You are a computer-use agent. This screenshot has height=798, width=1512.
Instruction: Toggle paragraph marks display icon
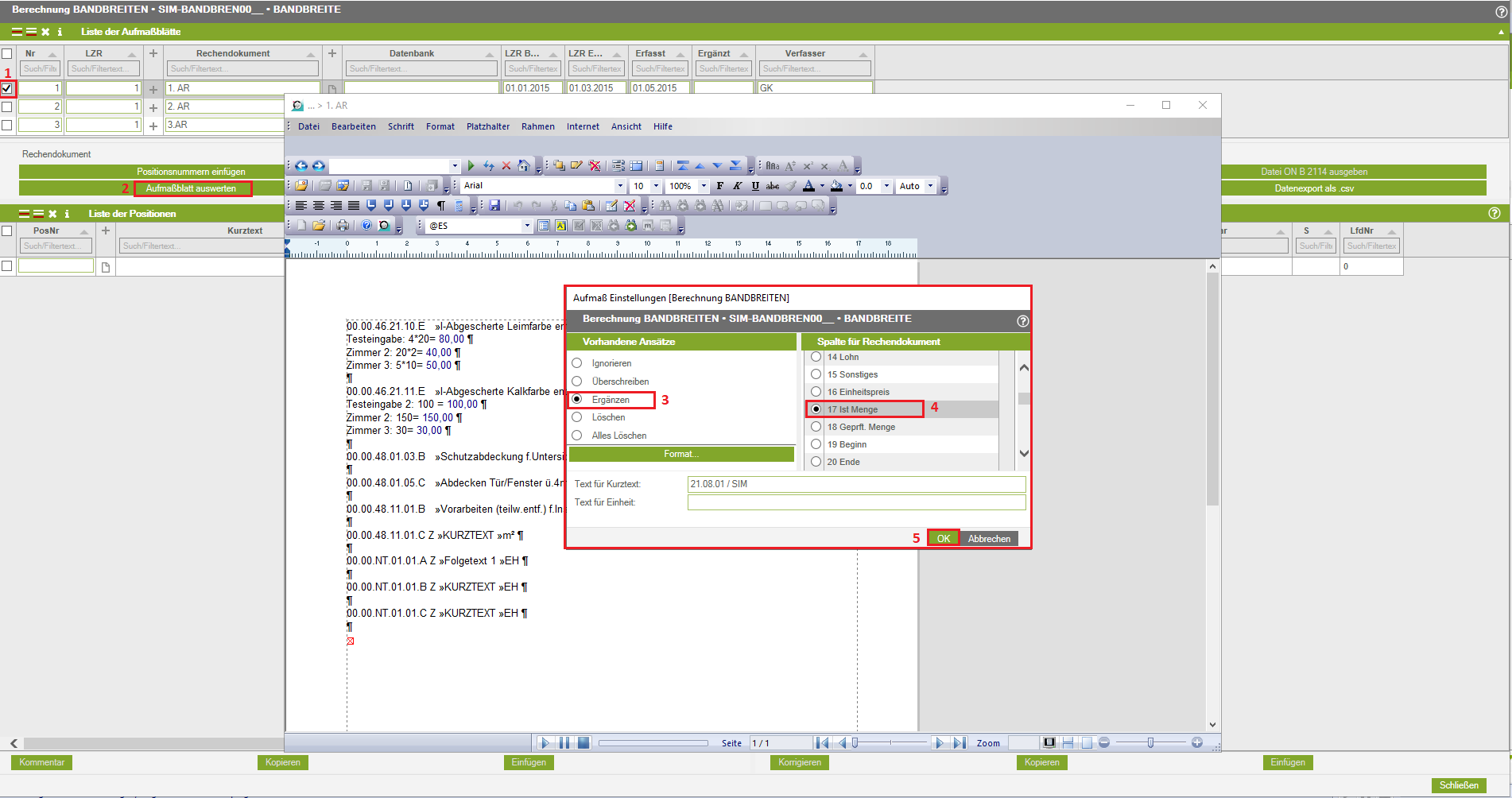tap(441, 205)
